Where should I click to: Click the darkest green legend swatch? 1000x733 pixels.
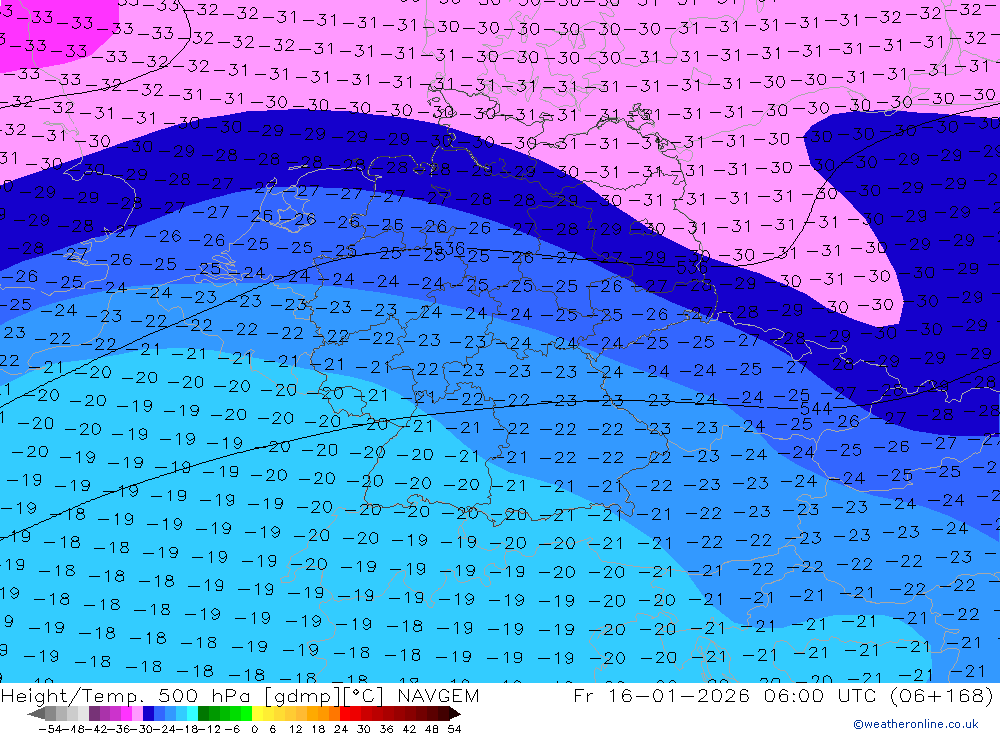[203, 713]
